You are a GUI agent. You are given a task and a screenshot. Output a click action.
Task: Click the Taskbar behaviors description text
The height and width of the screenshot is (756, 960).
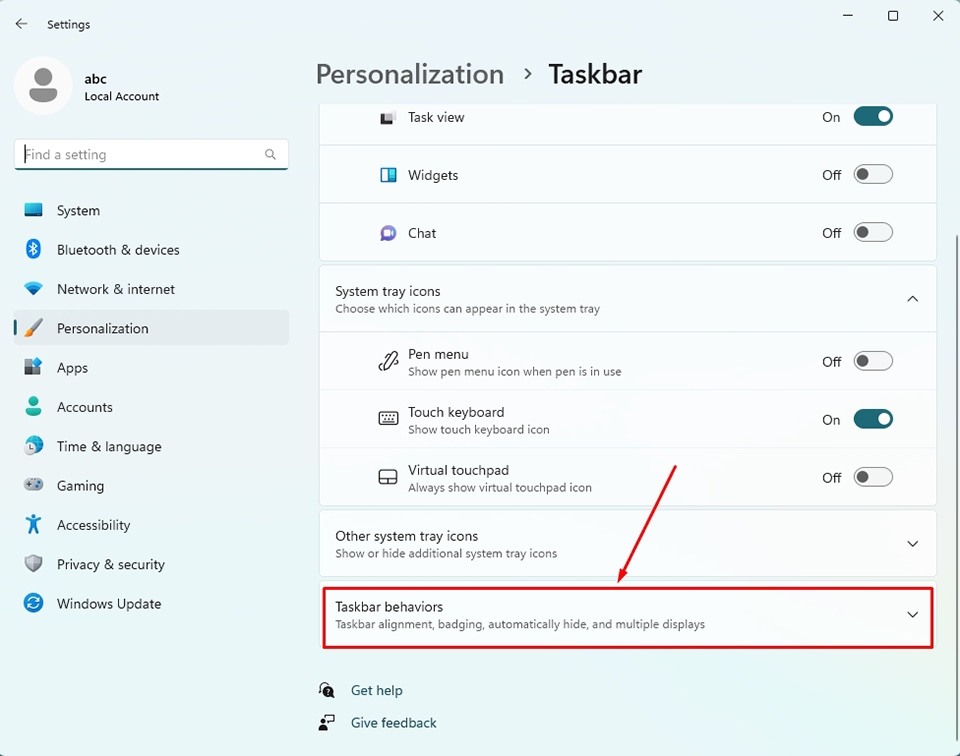520,624
